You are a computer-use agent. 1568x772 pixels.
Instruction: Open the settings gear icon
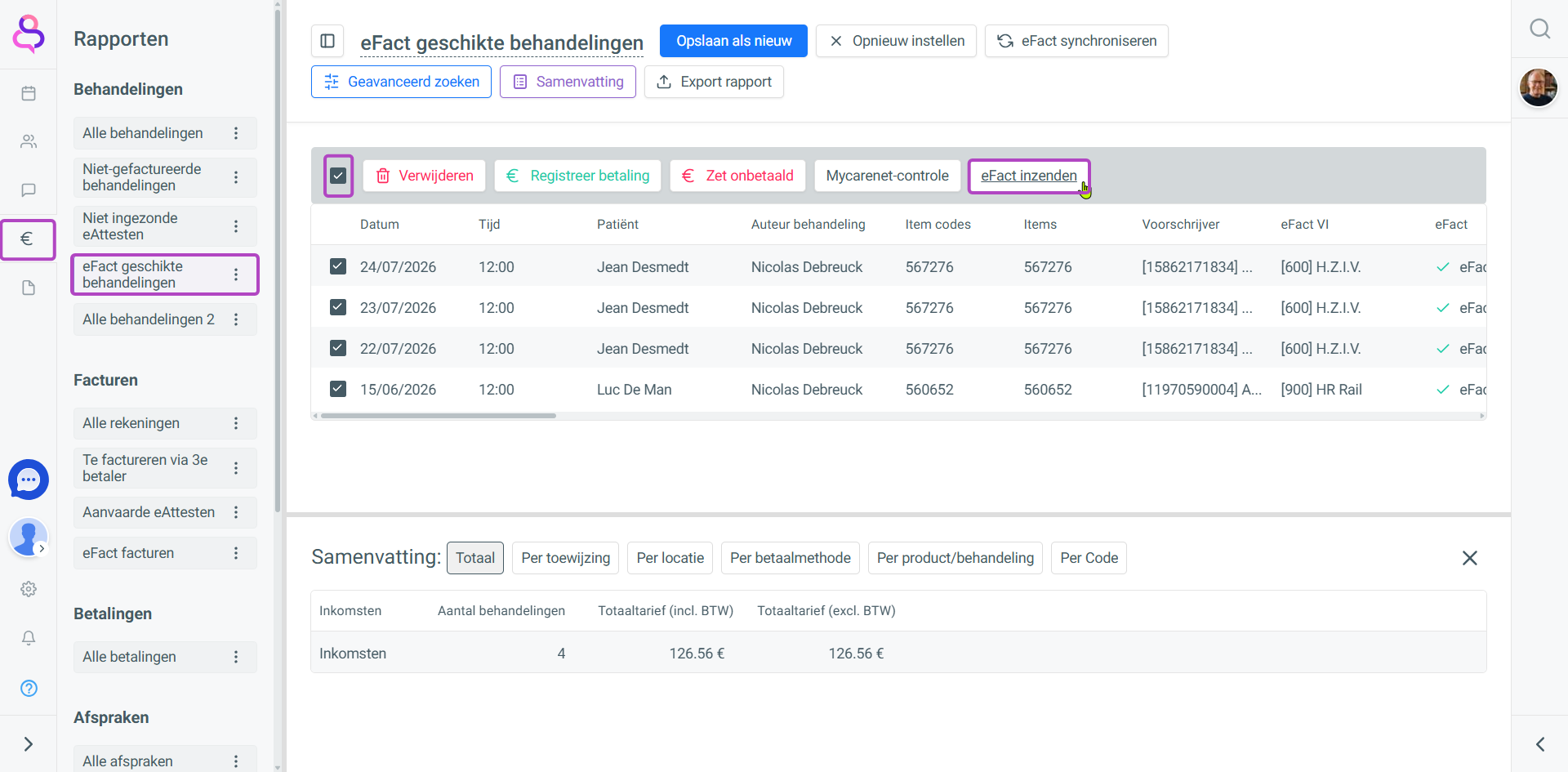coord(29,589)
